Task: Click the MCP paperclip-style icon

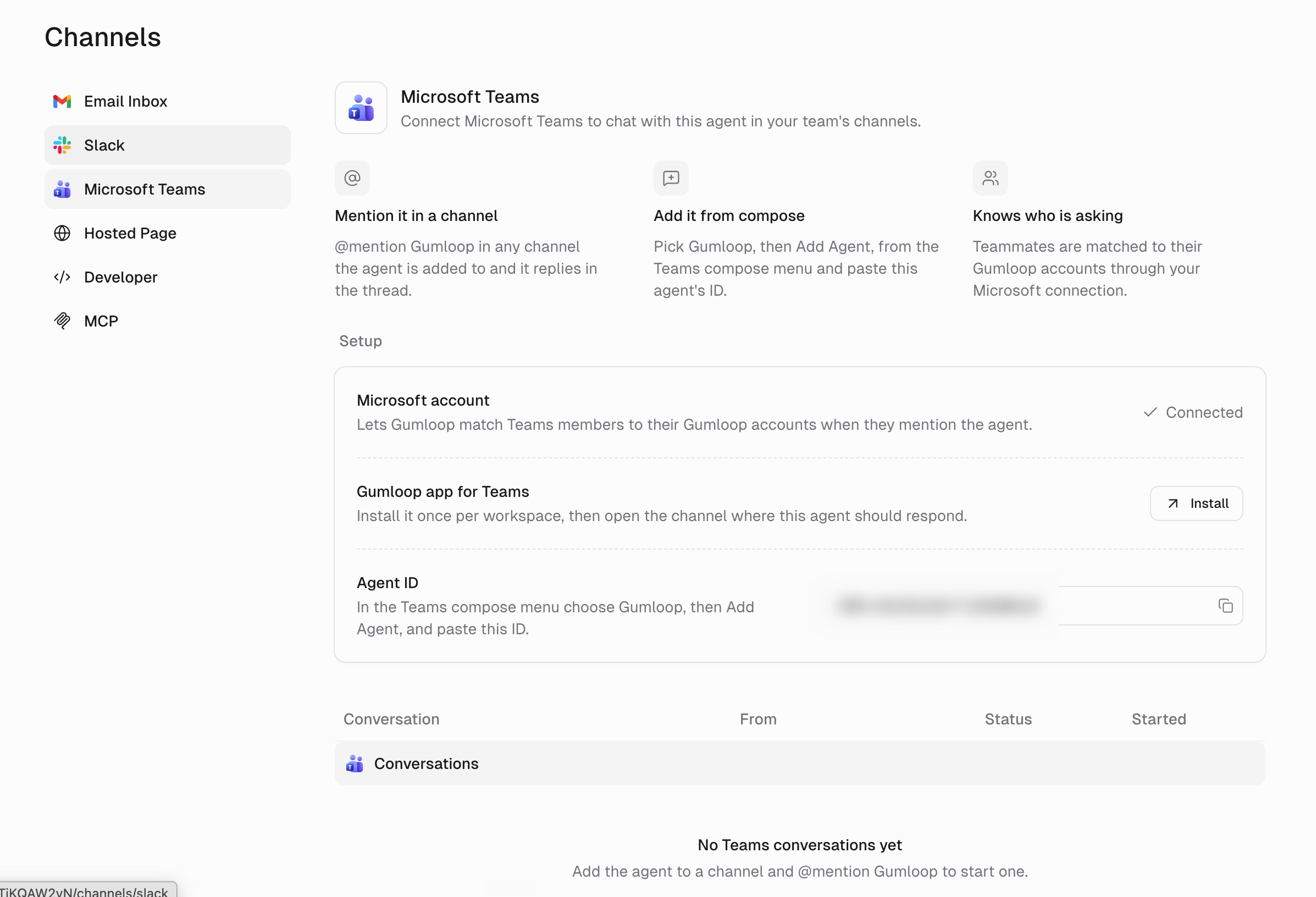Action: (x=62, y=321)
